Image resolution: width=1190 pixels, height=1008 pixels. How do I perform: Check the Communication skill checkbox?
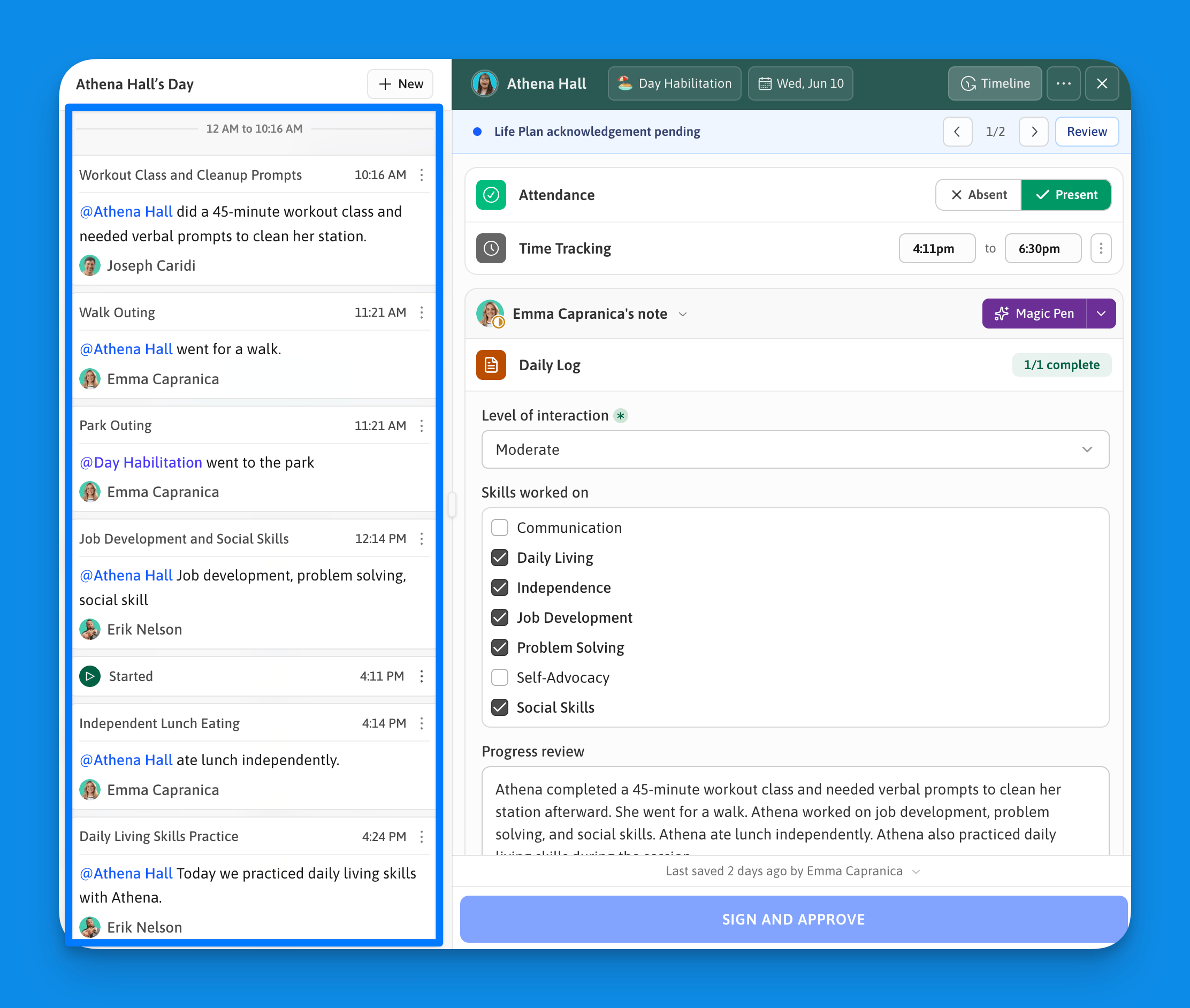(x=500, y=528)
